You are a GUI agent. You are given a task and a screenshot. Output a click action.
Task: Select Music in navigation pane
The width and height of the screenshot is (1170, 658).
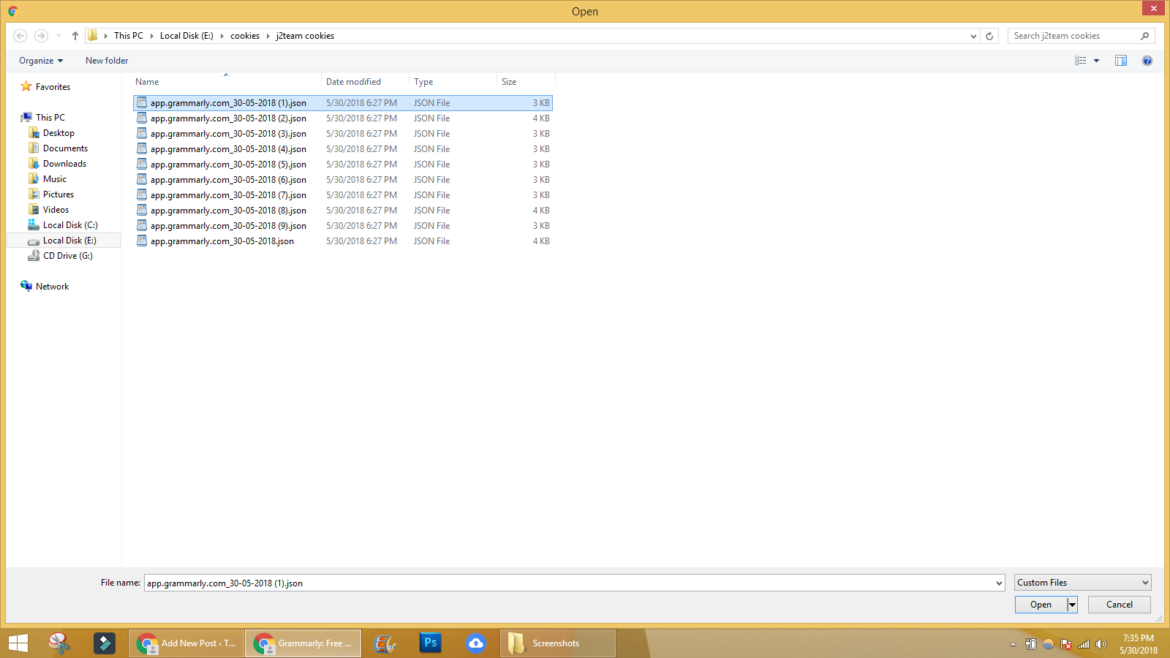coord(54,179)
